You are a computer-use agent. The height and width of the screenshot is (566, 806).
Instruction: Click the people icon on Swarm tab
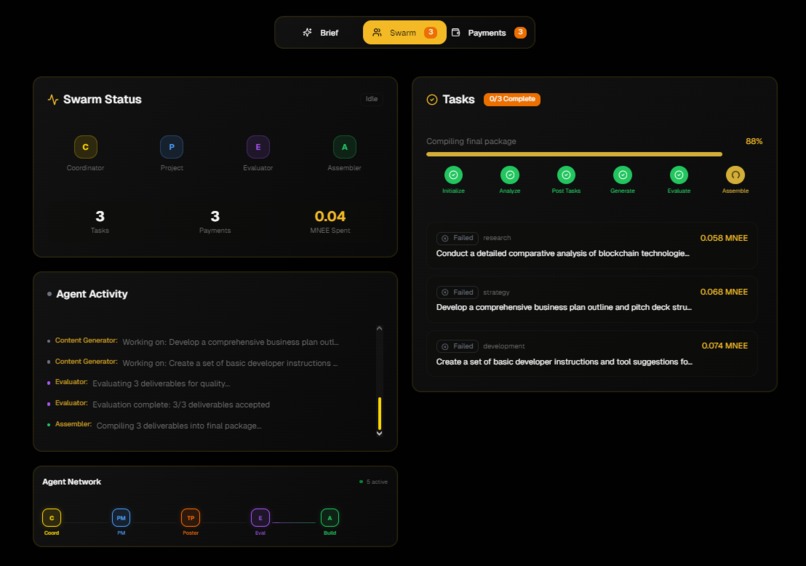pyautogui.click(x=377, y=32)
